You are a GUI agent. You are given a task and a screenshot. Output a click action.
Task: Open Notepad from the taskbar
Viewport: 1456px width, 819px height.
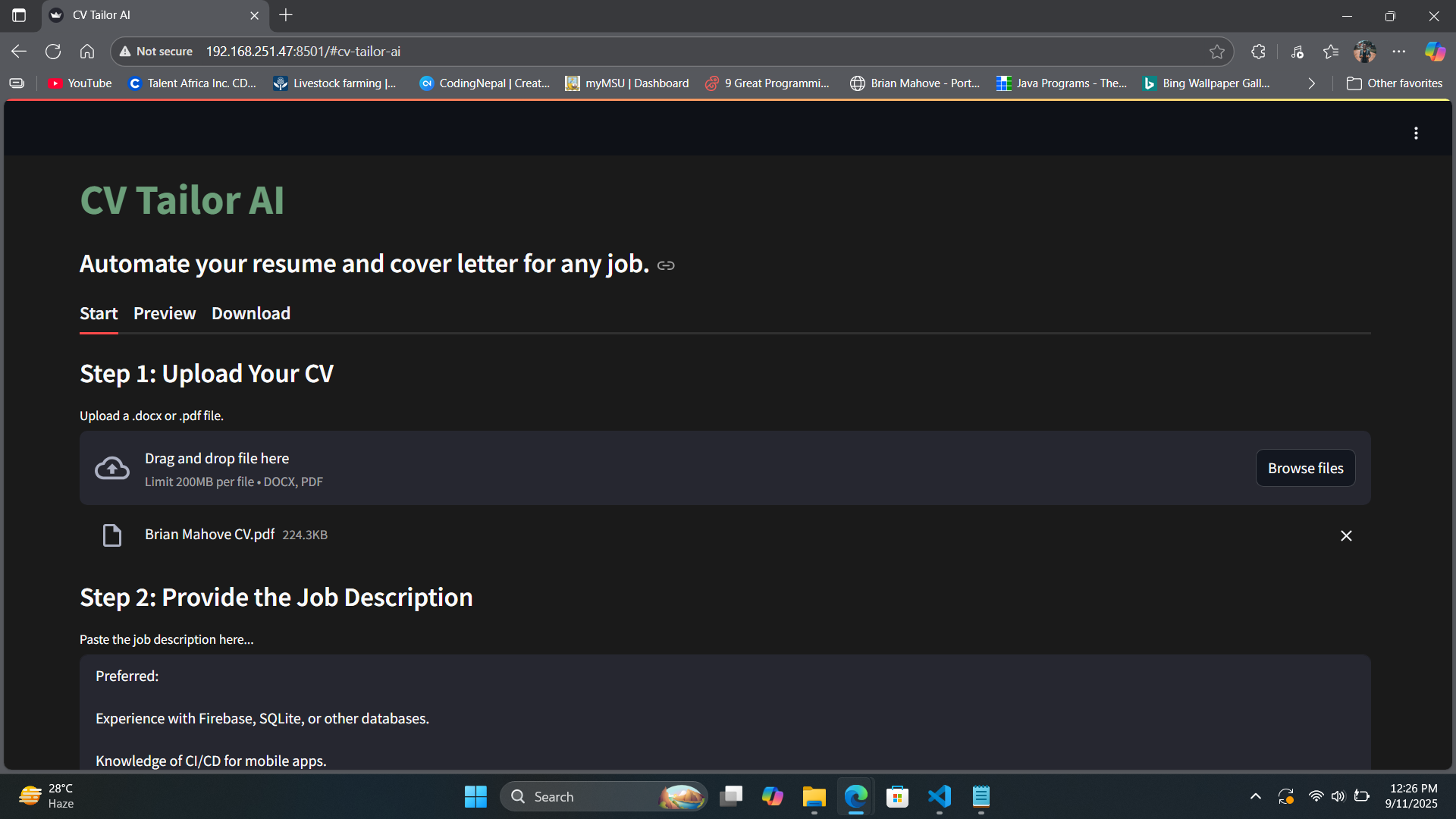tap(981, 797)
